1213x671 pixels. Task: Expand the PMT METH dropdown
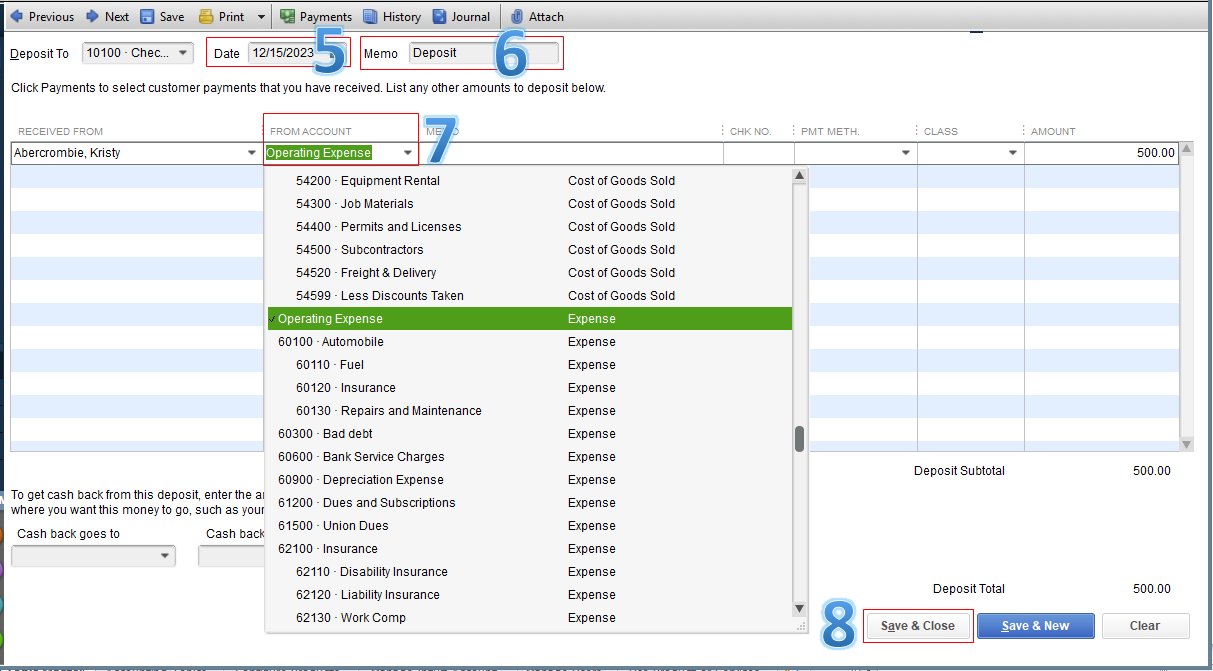click(904, 153)
